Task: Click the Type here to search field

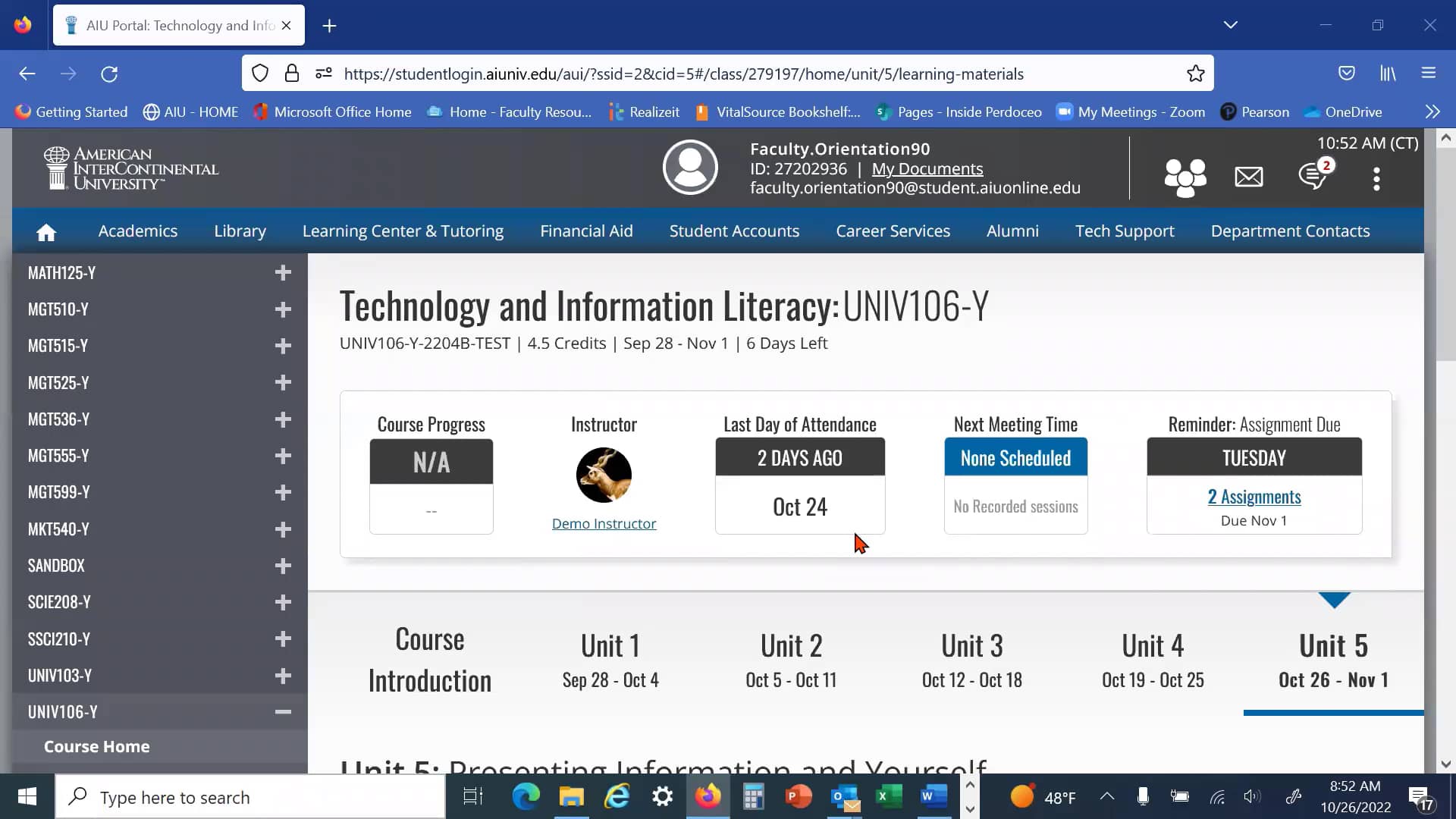Action: coord(250,796)
